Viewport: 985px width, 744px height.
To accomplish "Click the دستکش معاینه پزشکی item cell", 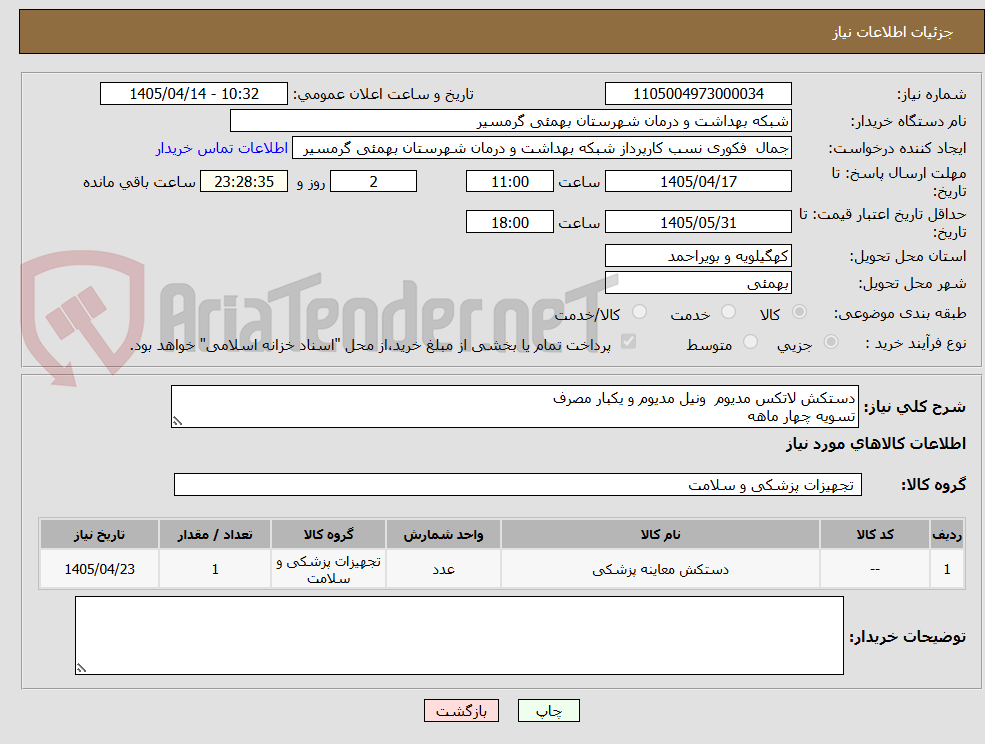I will pyautogui.click(x=660, y=569).
